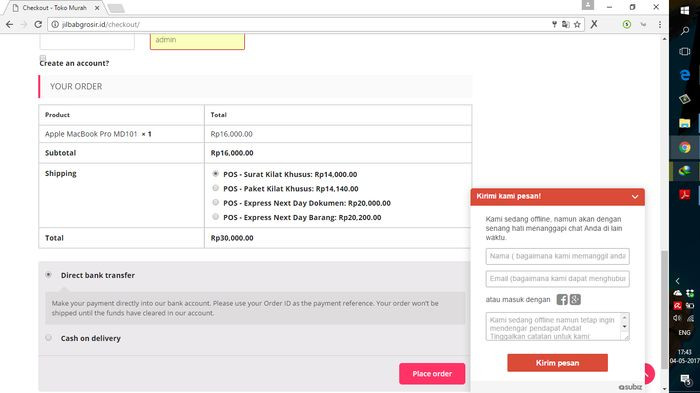Open Chrome's three-dot menu
The height and width of the screenshot is (393, 700).
[660, 25]
